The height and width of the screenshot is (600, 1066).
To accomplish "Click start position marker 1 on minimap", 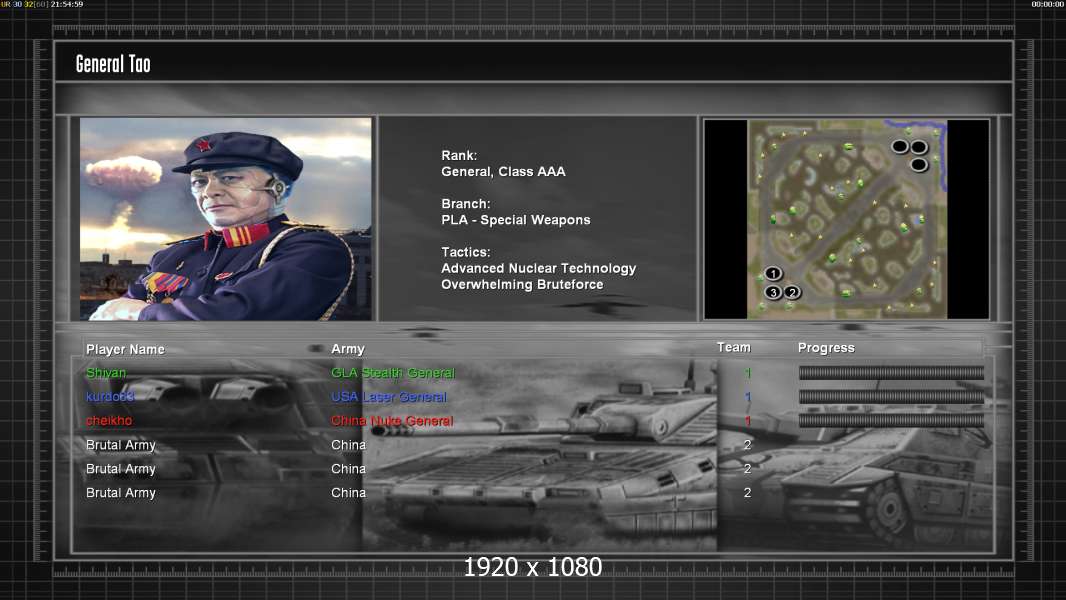I will tap(773, 274).
